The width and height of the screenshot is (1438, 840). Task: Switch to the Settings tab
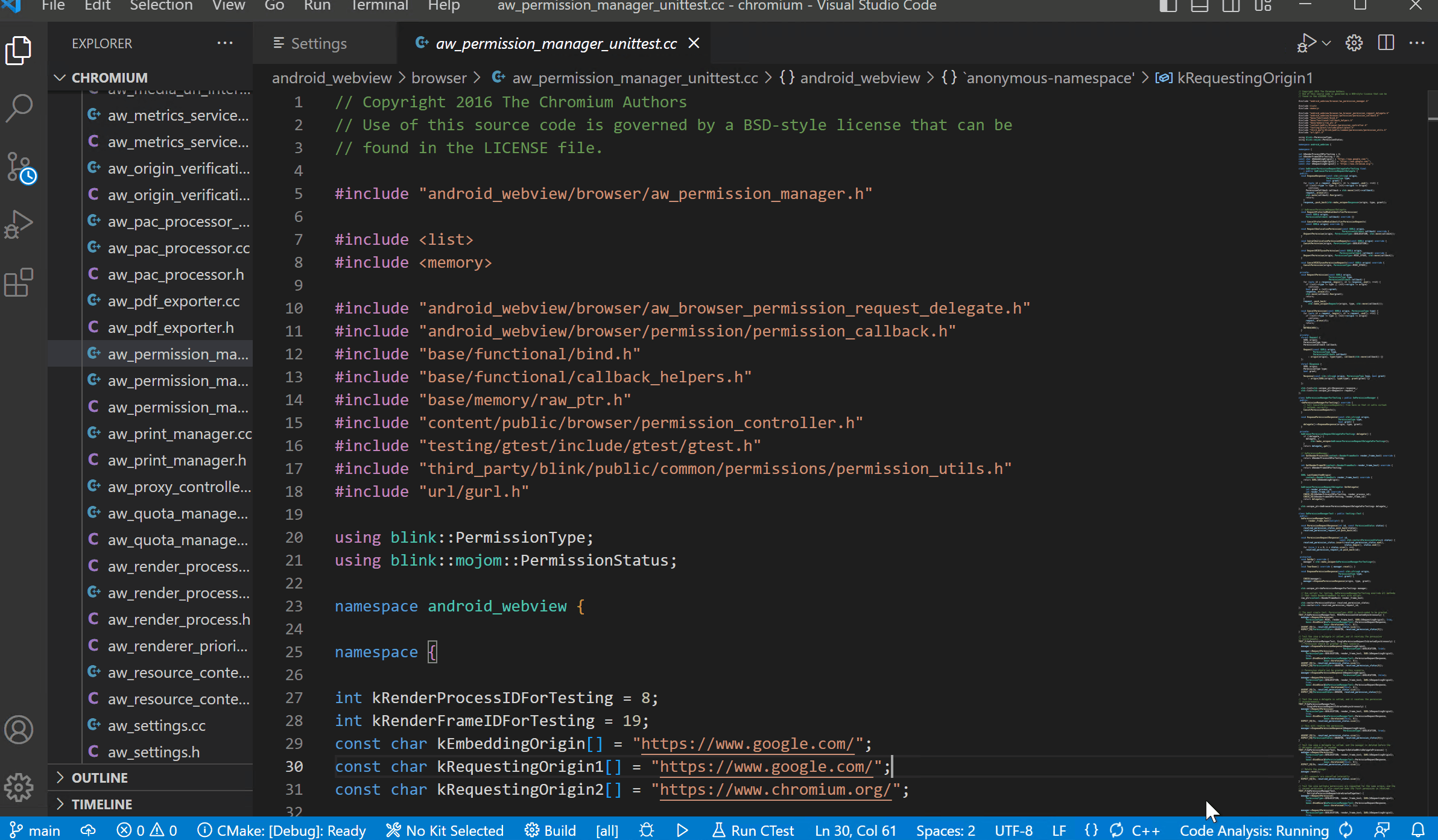(318, 43)
